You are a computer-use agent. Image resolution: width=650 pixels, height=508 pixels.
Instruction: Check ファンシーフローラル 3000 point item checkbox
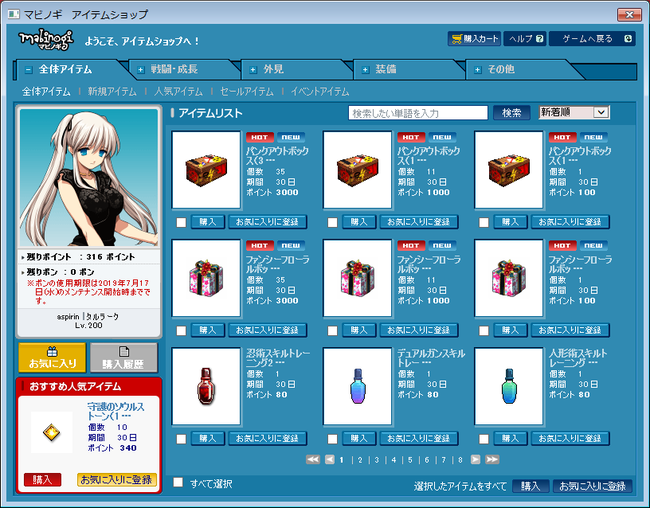(181, 331)
